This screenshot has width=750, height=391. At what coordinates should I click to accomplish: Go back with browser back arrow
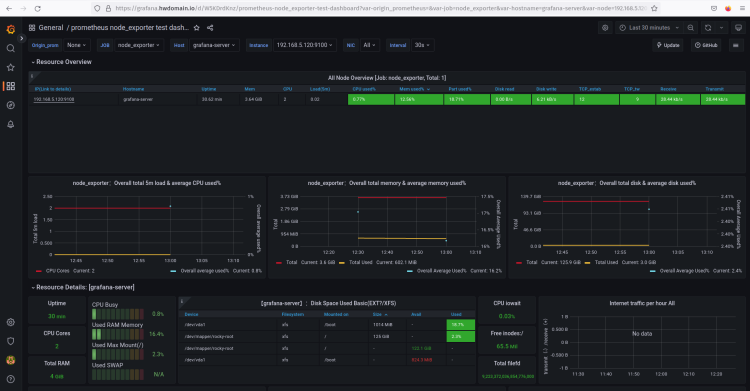[9, 8]
